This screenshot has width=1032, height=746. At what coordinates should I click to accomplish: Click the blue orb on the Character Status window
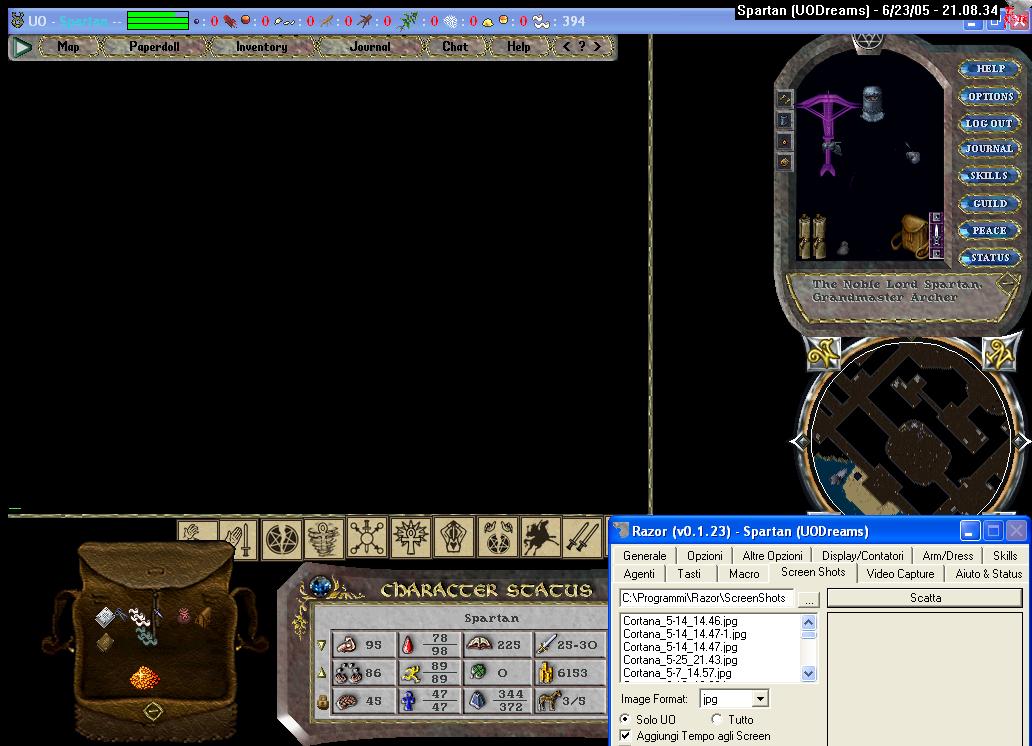[x=321, y=585]
